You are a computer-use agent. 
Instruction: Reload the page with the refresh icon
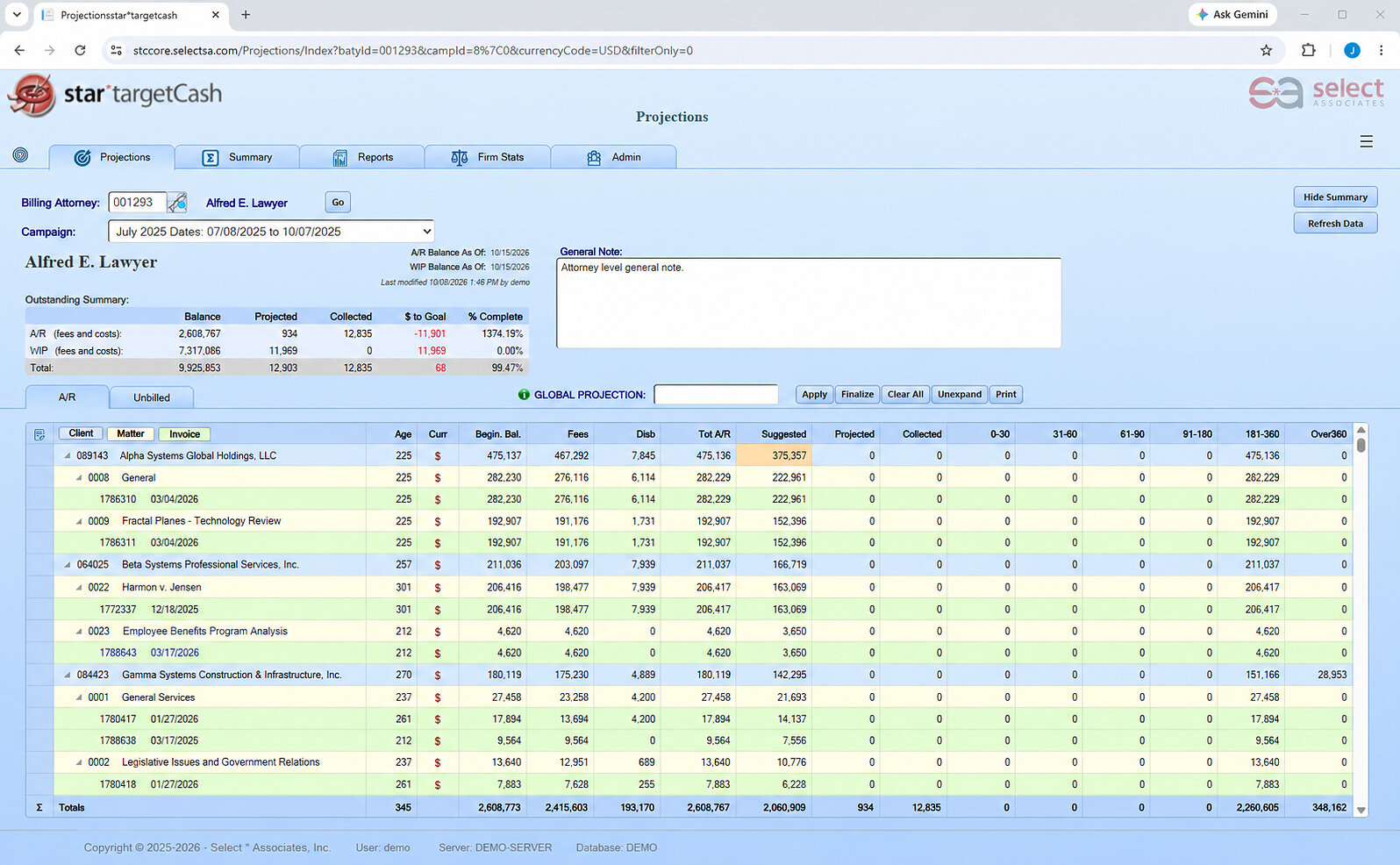click(x=80, y=50)
